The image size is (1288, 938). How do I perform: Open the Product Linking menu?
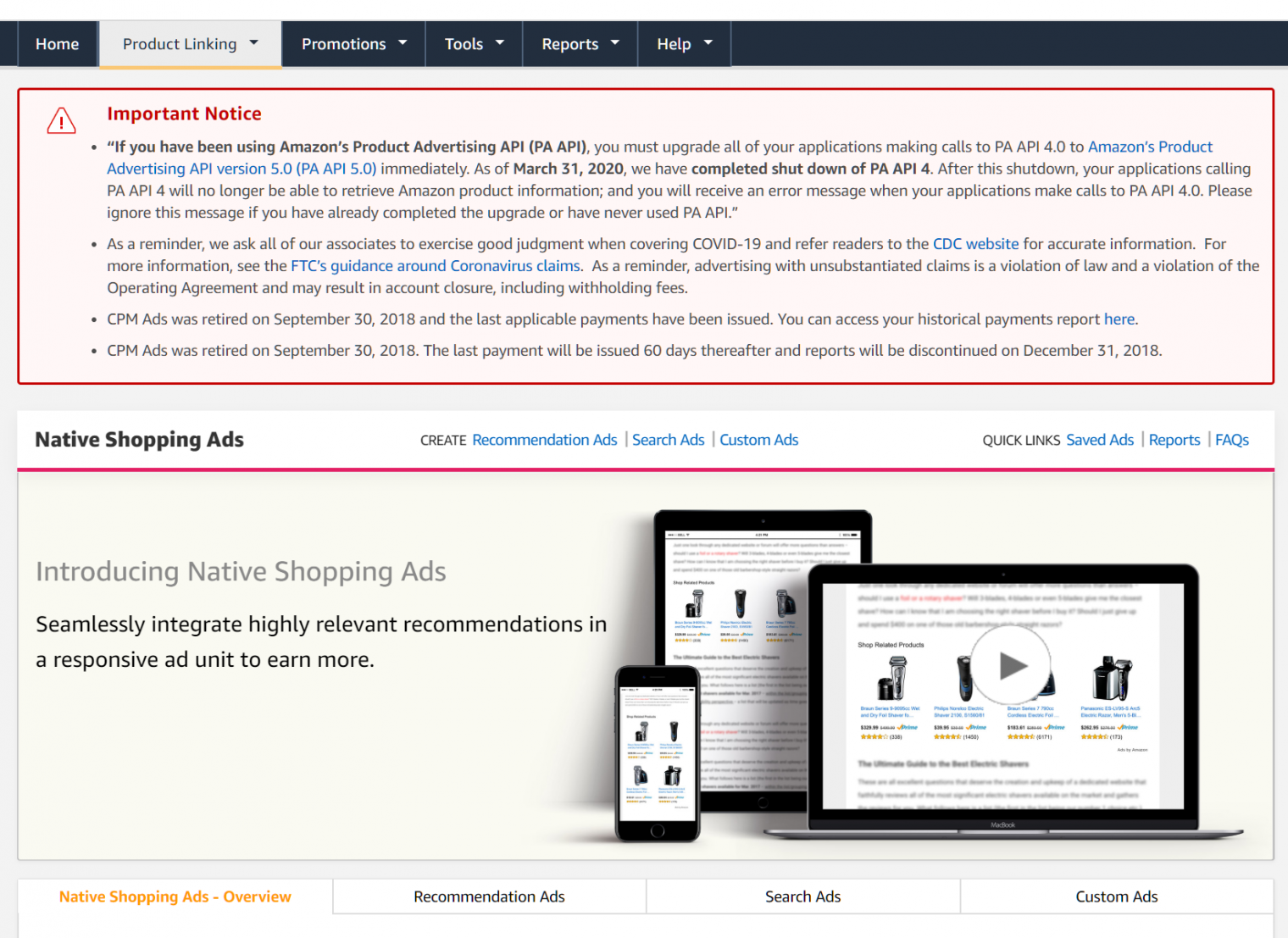(191, 44)
